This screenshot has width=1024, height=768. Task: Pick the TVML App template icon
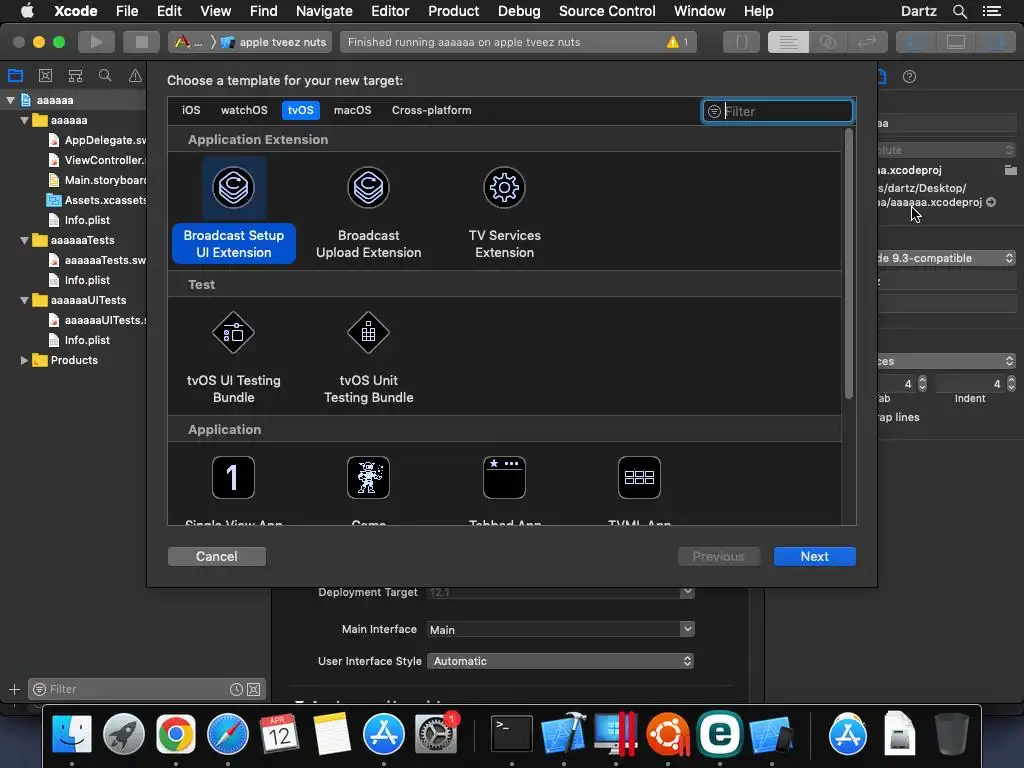pyautogui.click(x=639, y=477)
